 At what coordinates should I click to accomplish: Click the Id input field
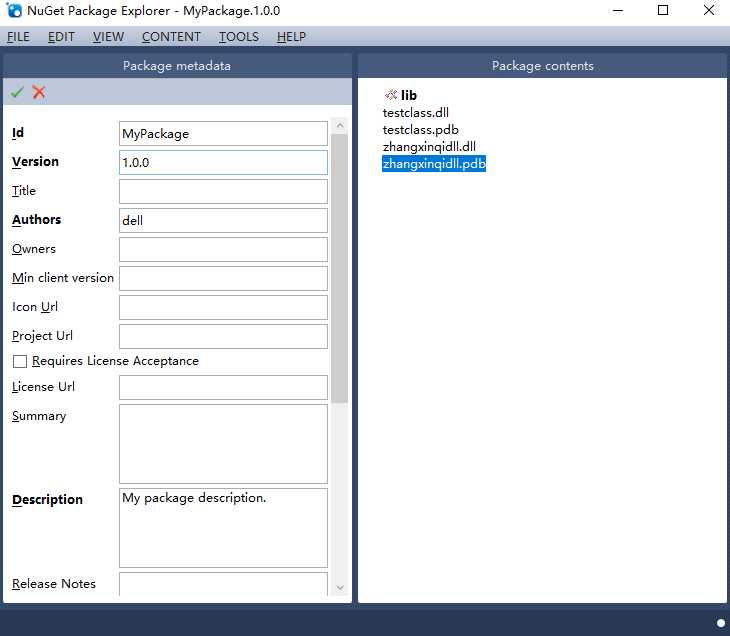pos(223,134)
